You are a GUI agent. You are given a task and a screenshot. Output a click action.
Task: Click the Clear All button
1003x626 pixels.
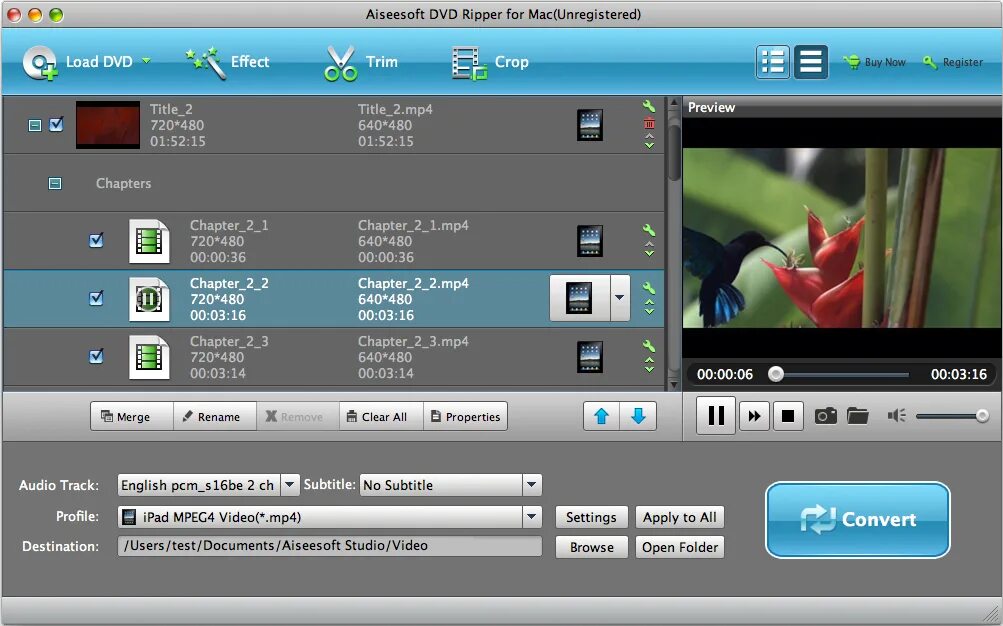tap(381, 416)
